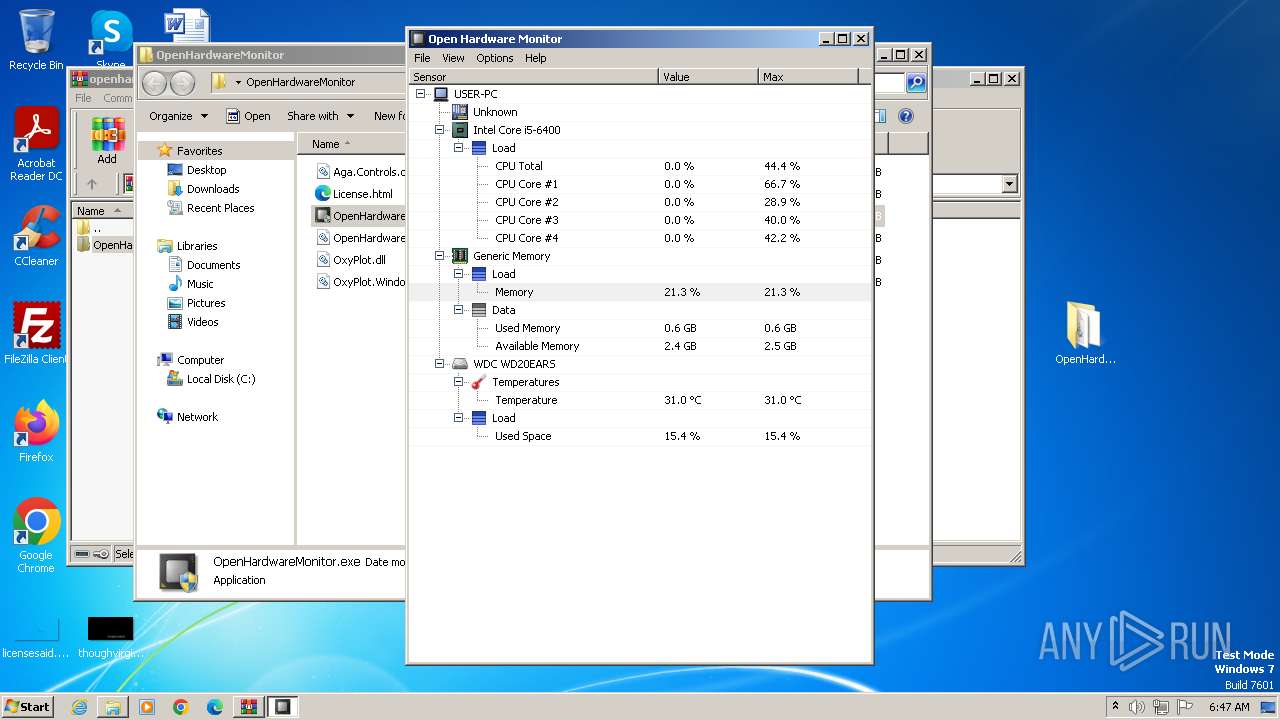Open Recent Places in Explorer sidebar
This screenshot has width=1280, height=720.
pyautogui.click(x=220, y=208)
